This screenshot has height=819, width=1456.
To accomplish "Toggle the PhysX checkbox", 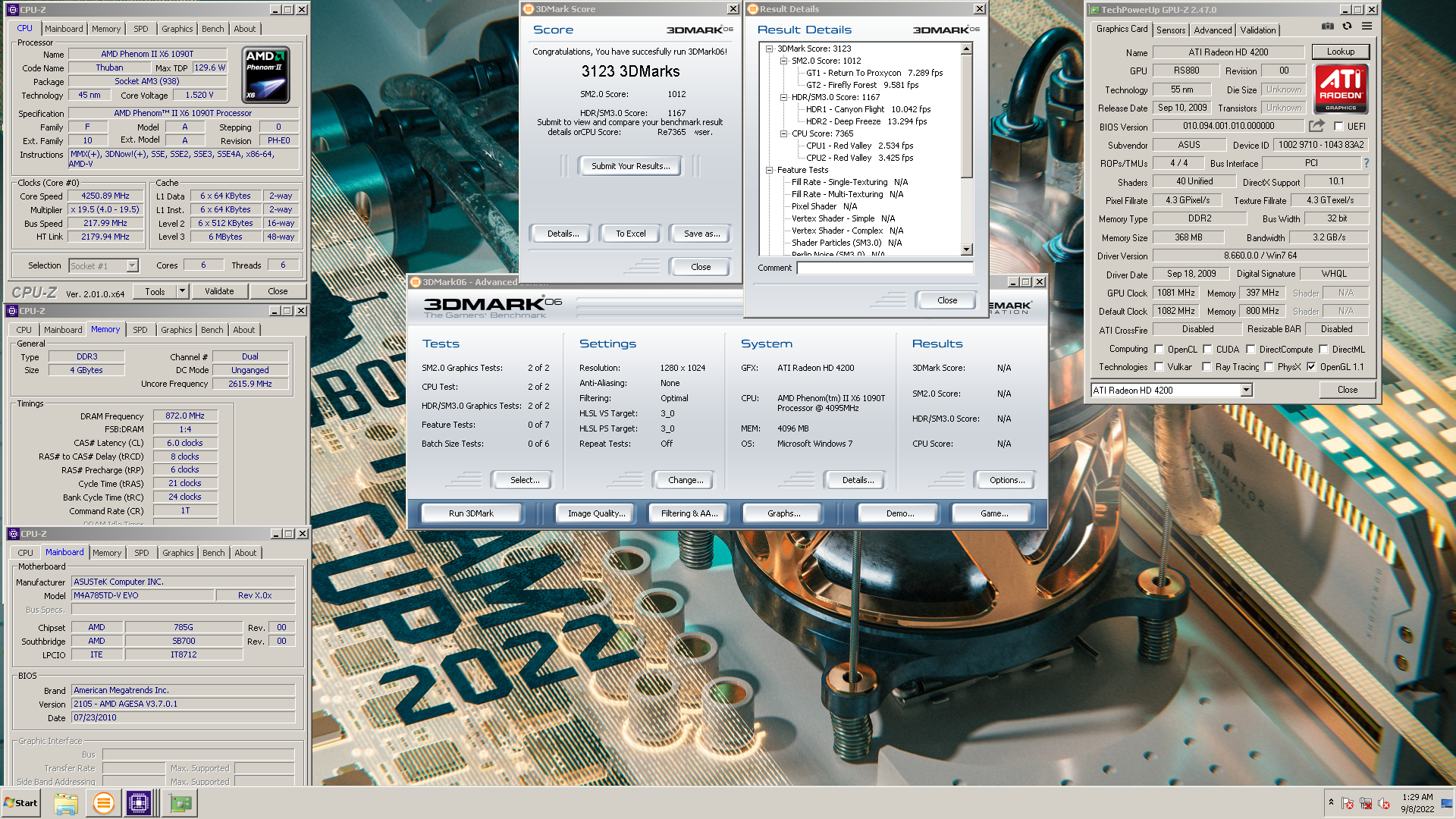I will (x=1269, y=367).
